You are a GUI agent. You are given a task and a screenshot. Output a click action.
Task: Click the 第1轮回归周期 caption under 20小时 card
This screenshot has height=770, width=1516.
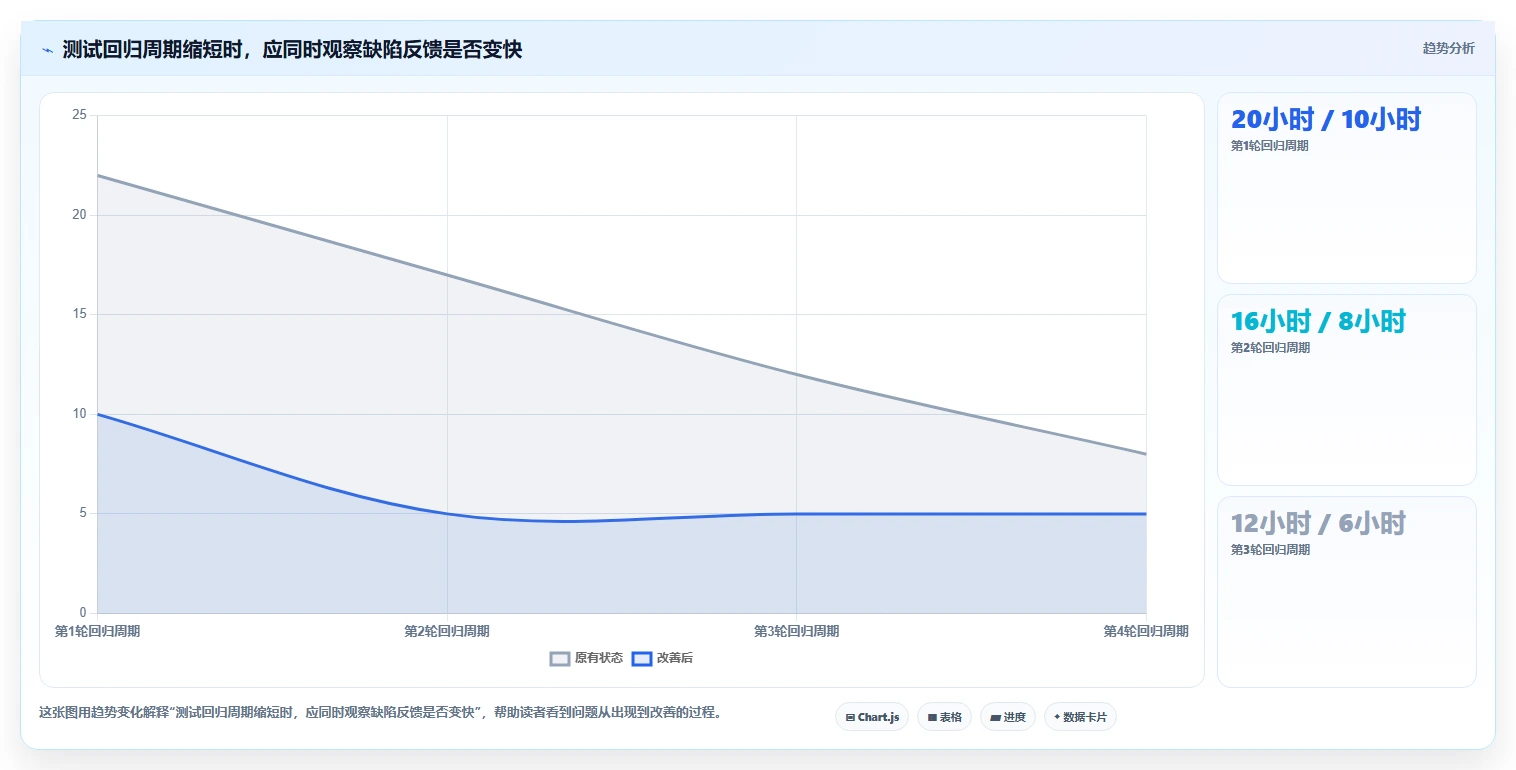(1270, 146)
